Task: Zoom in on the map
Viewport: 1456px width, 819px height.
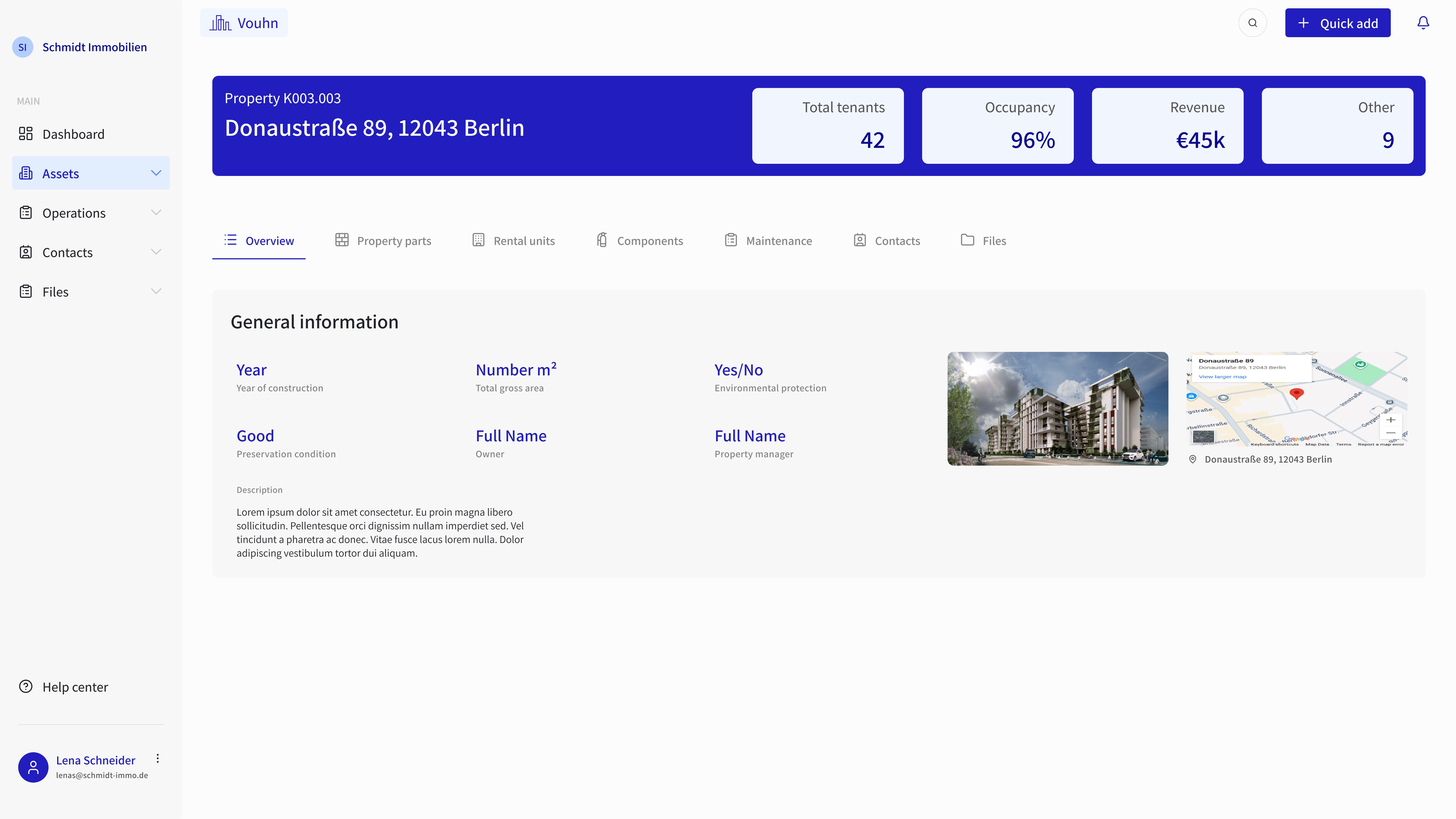Action: pos(1391,420)
